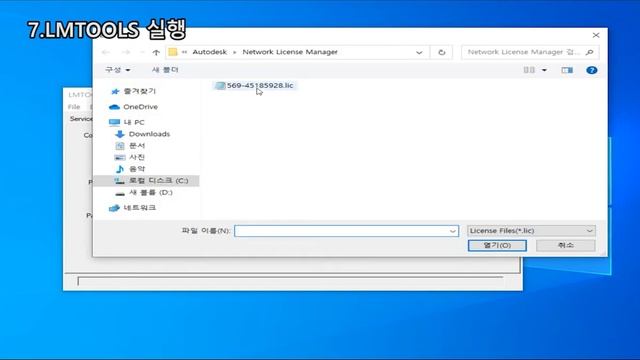Click Network License Manager in address bar

[290, 52]
